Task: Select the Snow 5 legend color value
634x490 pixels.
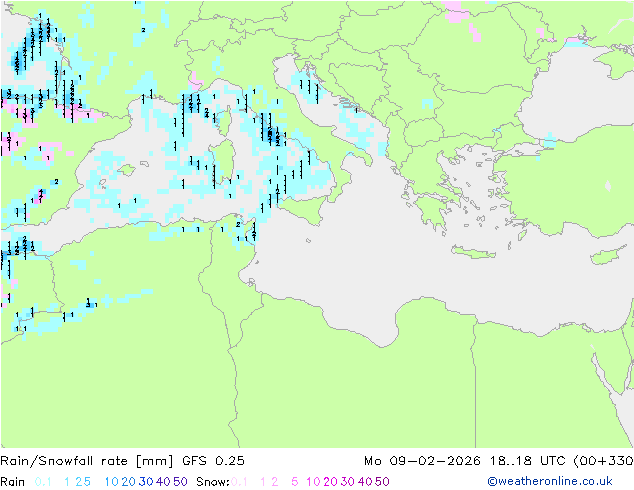Action: click(295, 482)
